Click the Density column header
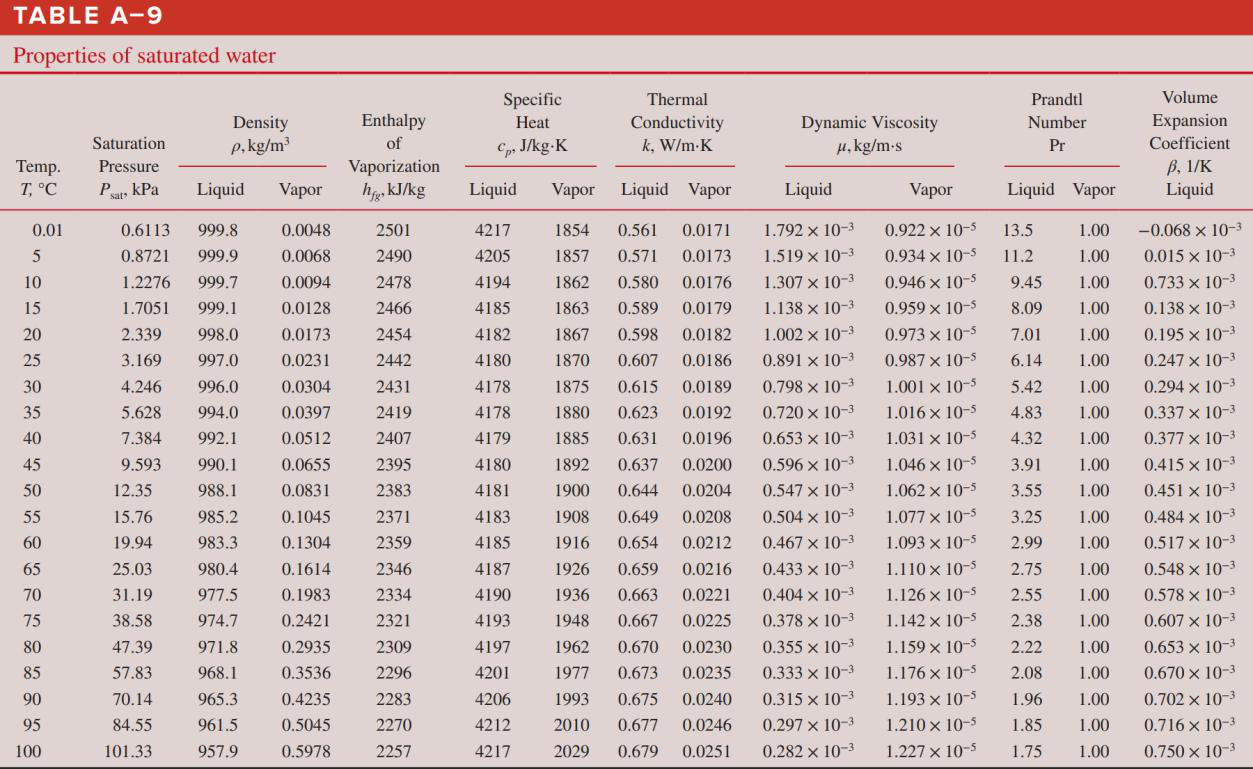This screenshot has height=769, width=1253. coord(260,133)
